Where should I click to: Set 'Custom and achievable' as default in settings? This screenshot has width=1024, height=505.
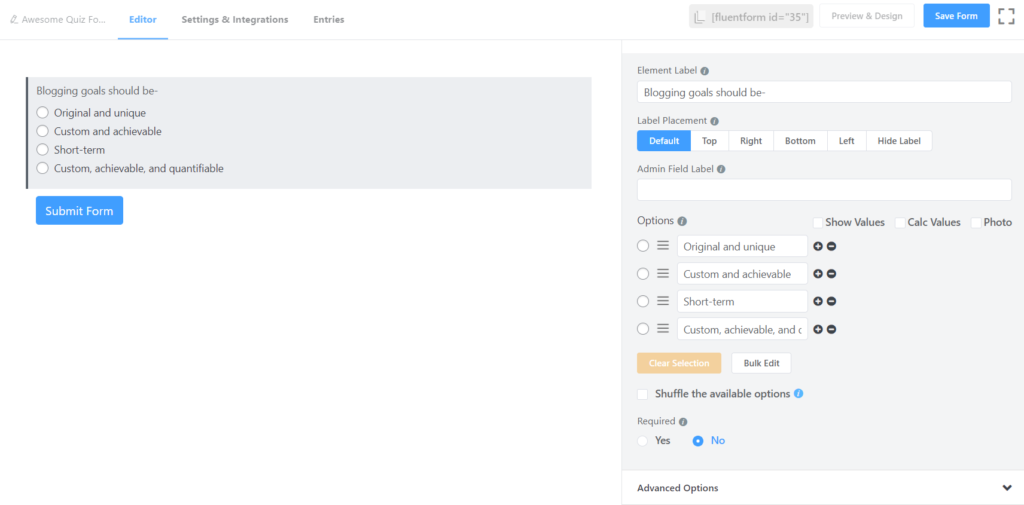coord(643,273)
